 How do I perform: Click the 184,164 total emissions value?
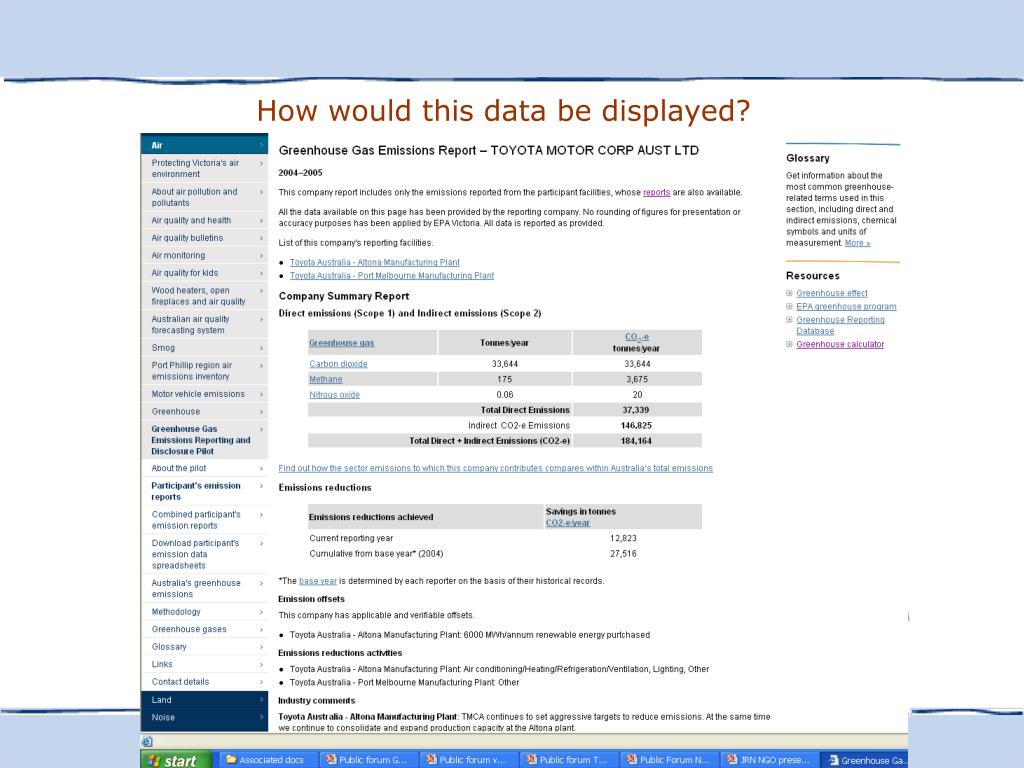pos(635,441)
